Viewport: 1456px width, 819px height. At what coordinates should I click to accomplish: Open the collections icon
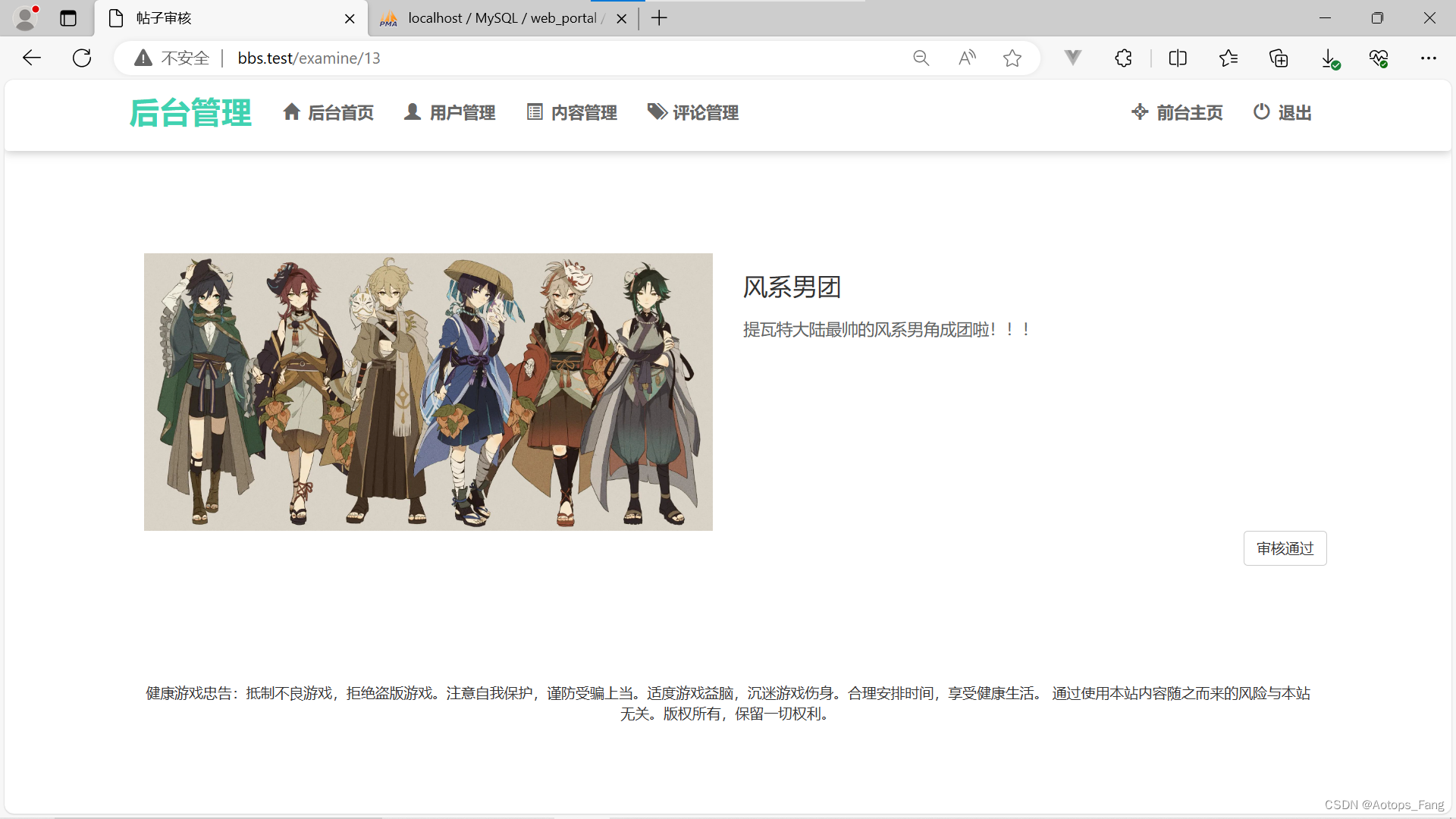click(x=1279, y=58)
